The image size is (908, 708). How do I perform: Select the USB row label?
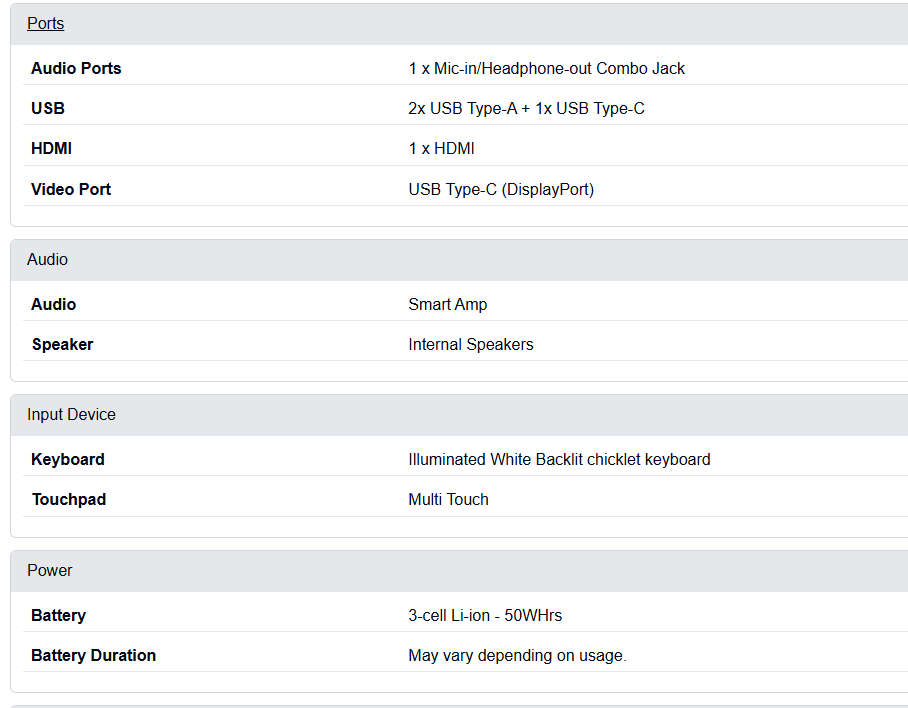pos(48,108)
